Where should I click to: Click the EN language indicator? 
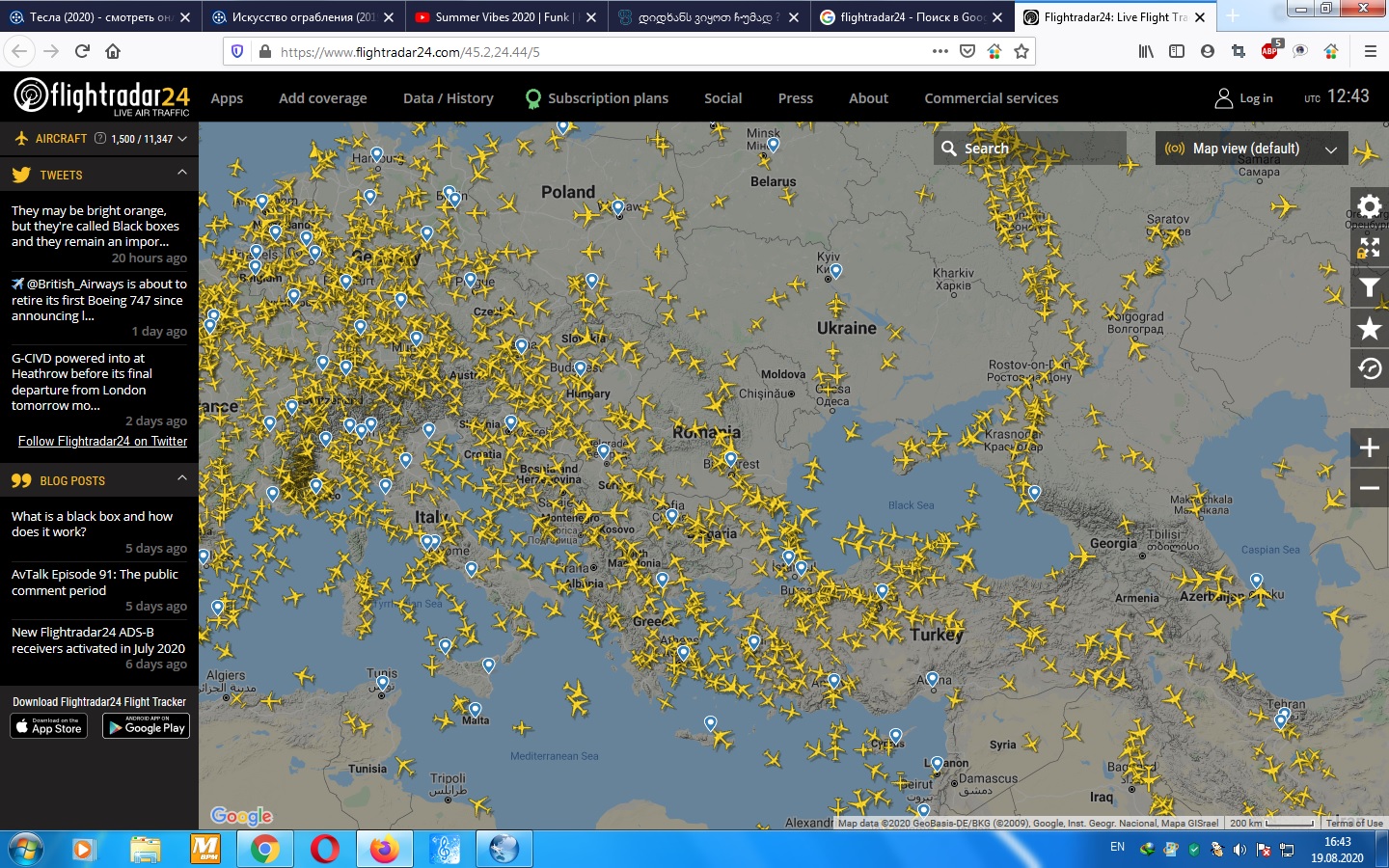click(x=1117, y=847)
